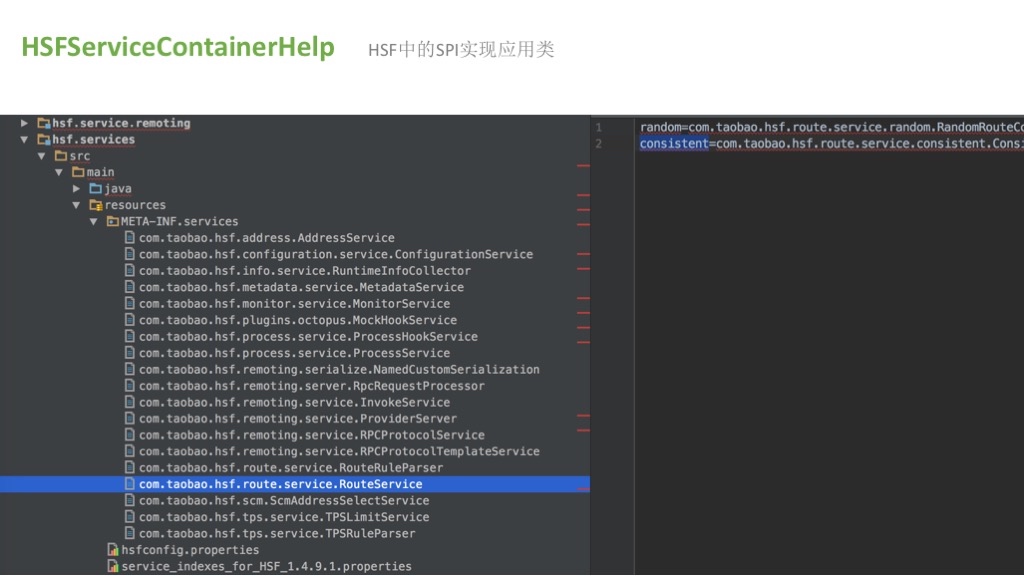The width and height of the screenshot is (1024, 576).
Task: Collapse the META-INF.services folder arrow
Action: [x=94, y=221]
